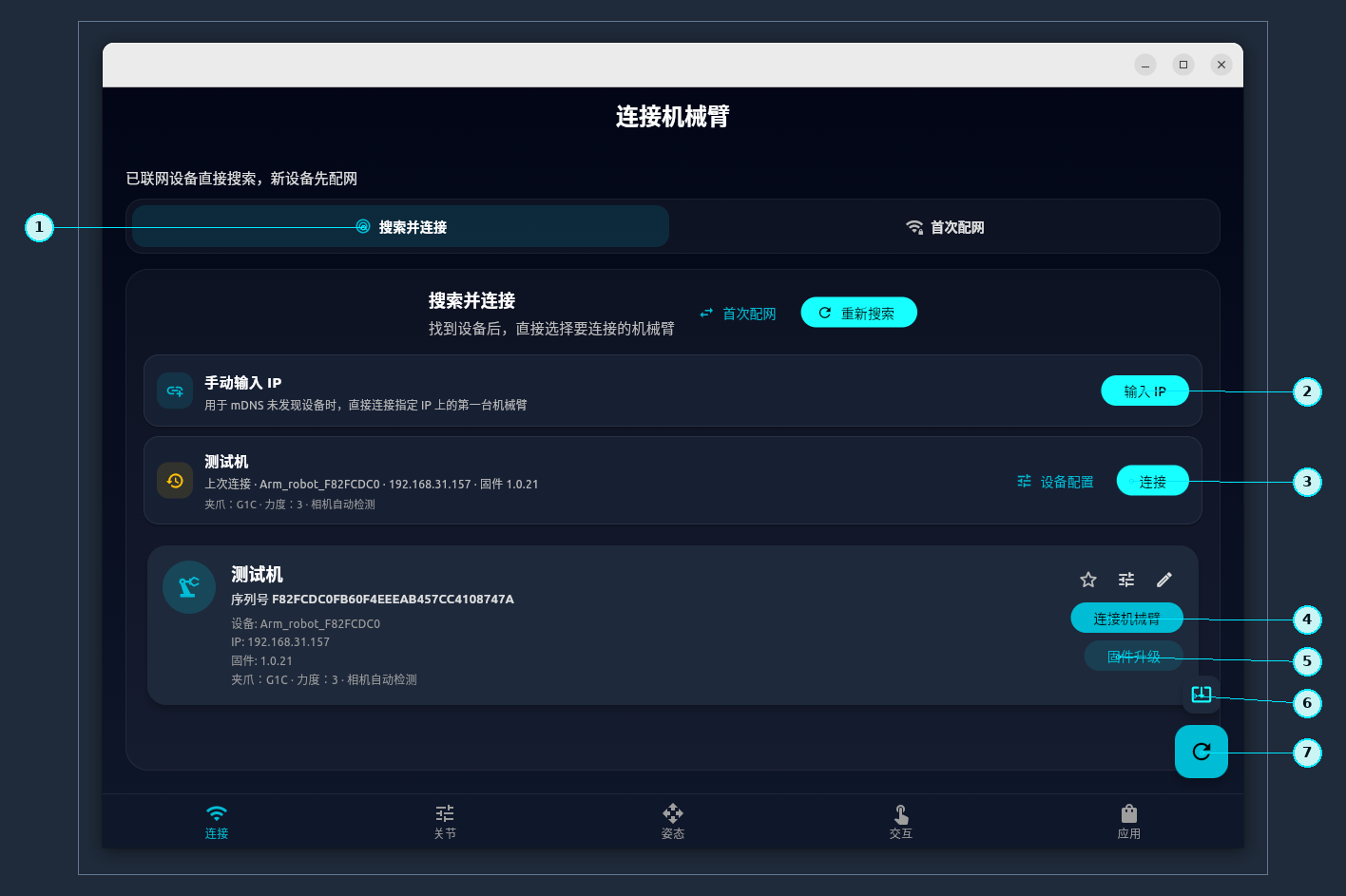Click the 连接机械臂 page title
Screen dimensions: 1346x896
click(673, 116)
